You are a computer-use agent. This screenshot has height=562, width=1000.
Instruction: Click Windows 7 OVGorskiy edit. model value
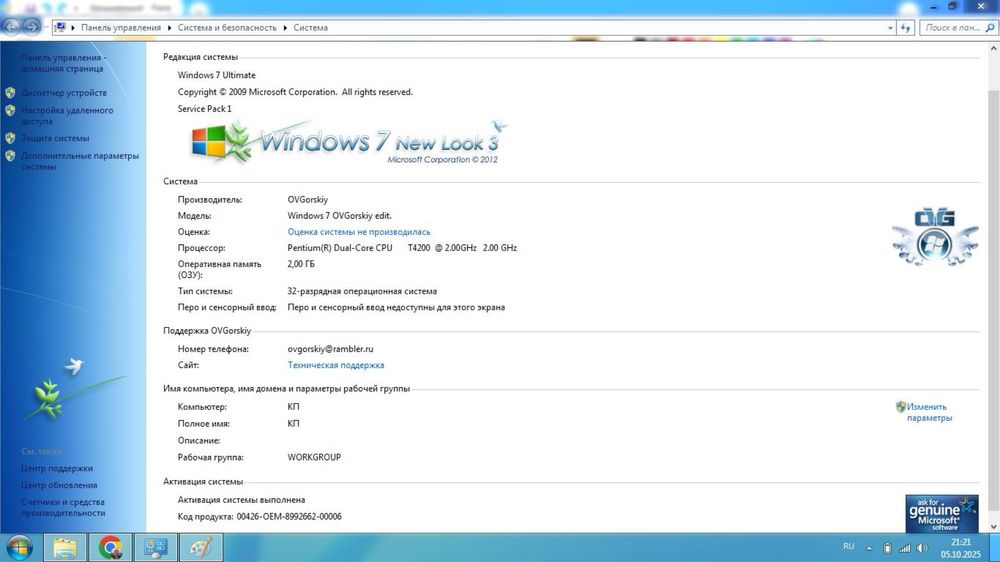(339, 216)
